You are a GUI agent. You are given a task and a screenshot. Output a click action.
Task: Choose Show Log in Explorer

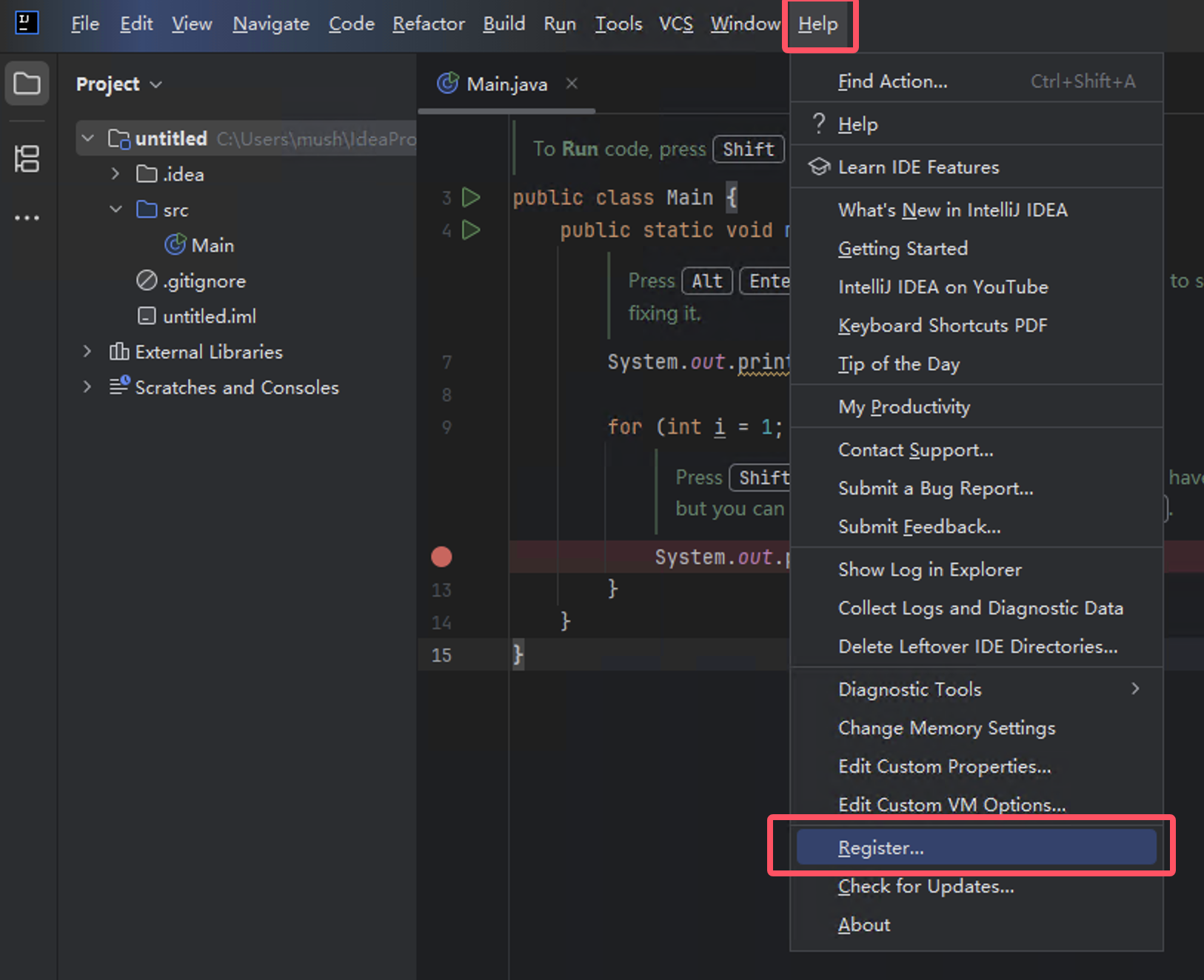pos(977,569)
